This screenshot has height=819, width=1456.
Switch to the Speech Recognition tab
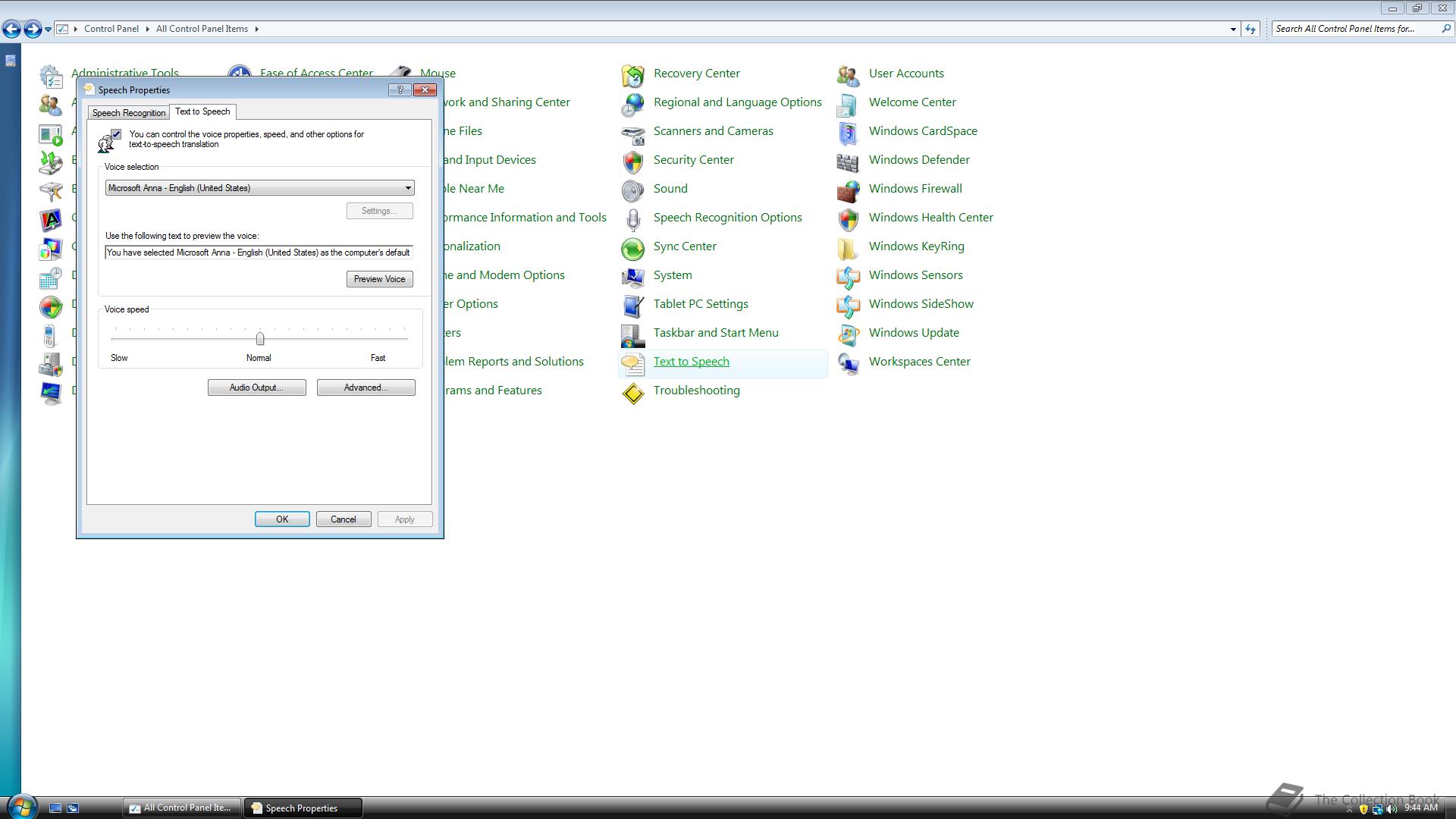coord(129,113)
